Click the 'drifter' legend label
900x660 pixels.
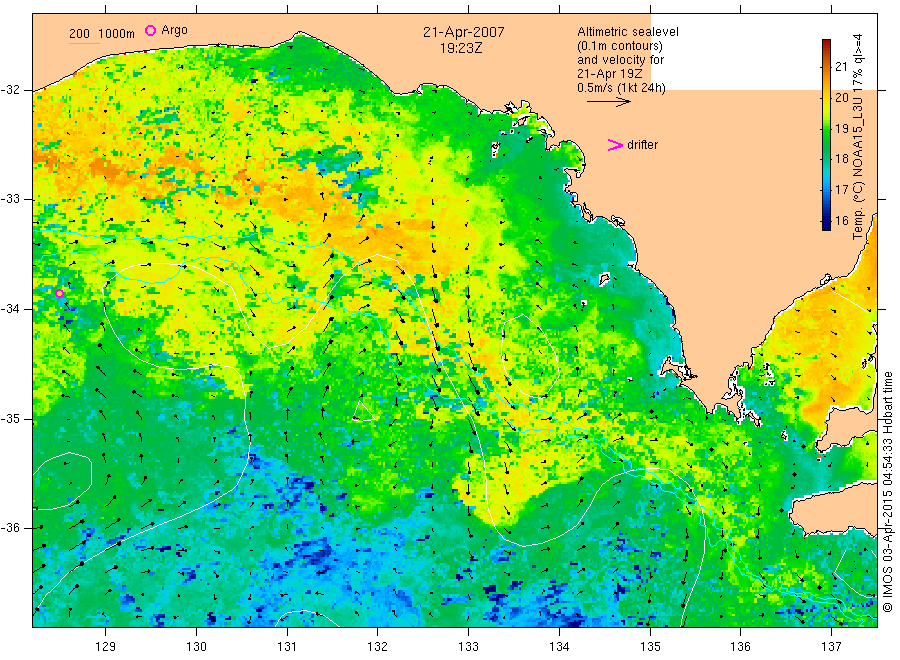pos(642,145)
